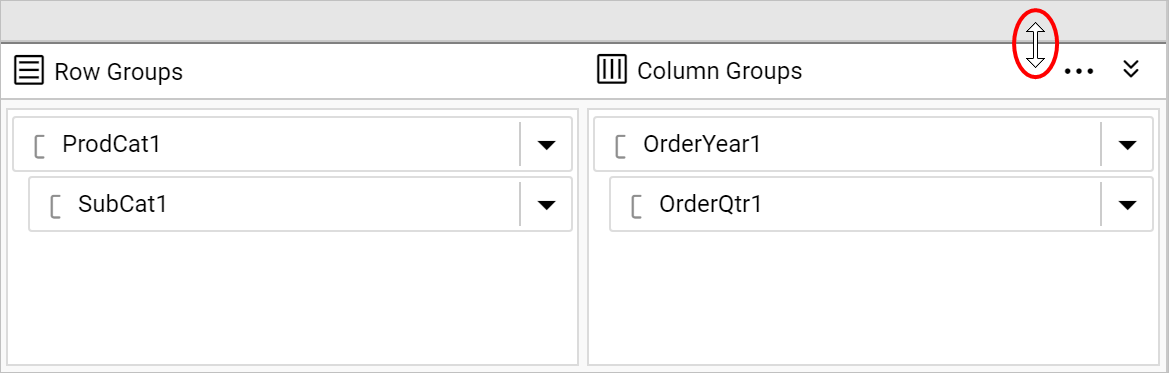Screen dimensions: 1169x373
Task: Click the Row Groups header icon
Action: (29, 72)
